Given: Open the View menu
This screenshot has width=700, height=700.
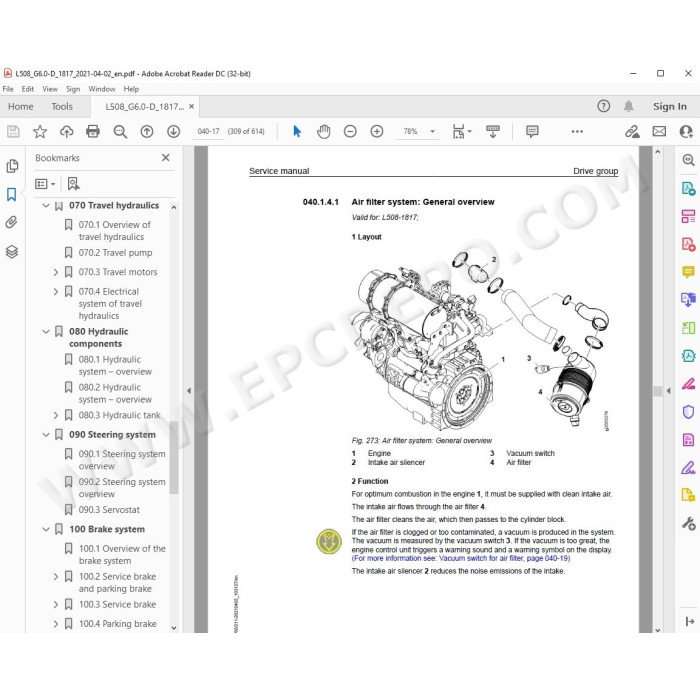Looking at the screenshot, I should (x=50, y=89).
